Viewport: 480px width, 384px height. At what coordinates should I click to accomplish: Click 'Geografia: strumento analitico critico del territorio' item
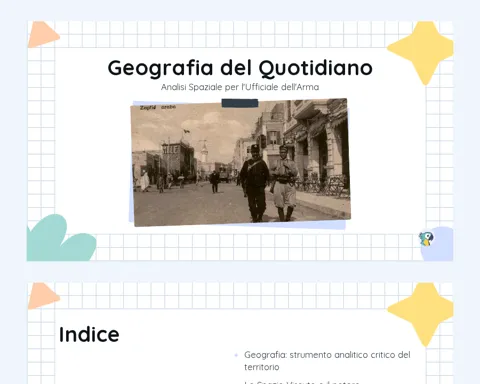[x=327, y=361]
